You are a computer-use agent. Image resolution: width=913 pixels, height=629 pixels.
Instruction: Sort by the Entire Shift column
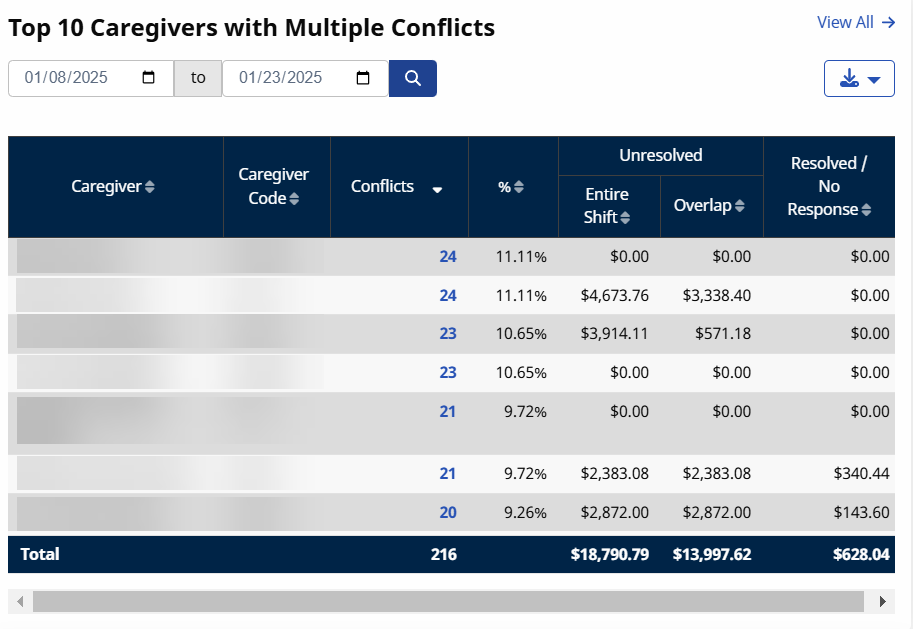[625, 217]
